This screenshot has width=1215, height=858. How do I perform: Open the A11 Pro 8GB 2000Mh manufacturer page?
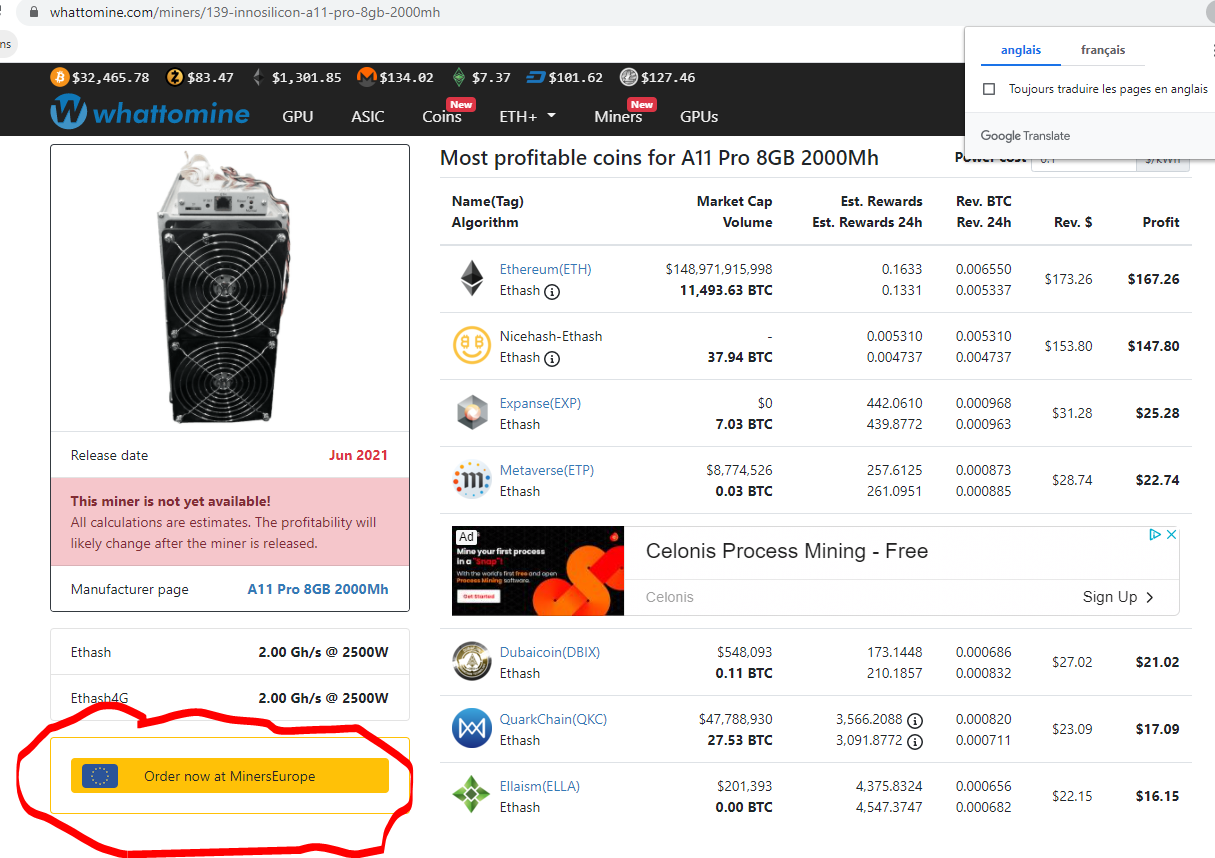(319, 589)
